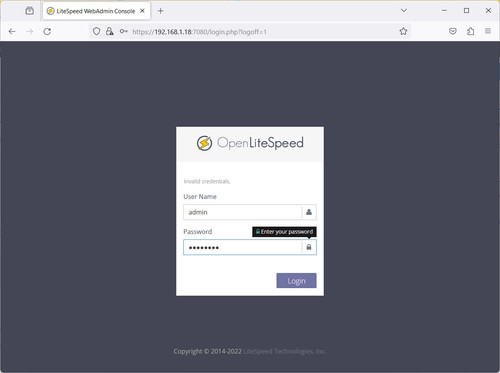
Task: Open saved logins key icon in address bar
Action: pyautogui.click(x=124, y=31)
